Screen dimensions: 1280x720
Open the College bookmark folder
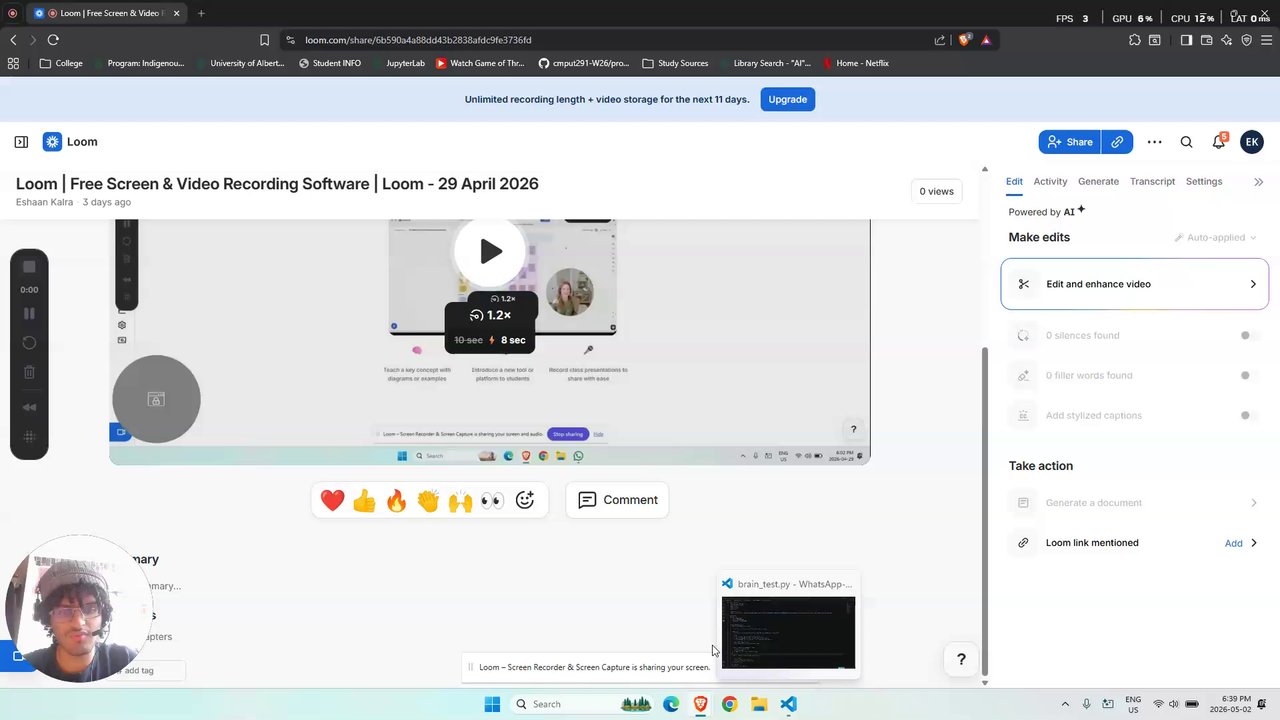(61, 63)
